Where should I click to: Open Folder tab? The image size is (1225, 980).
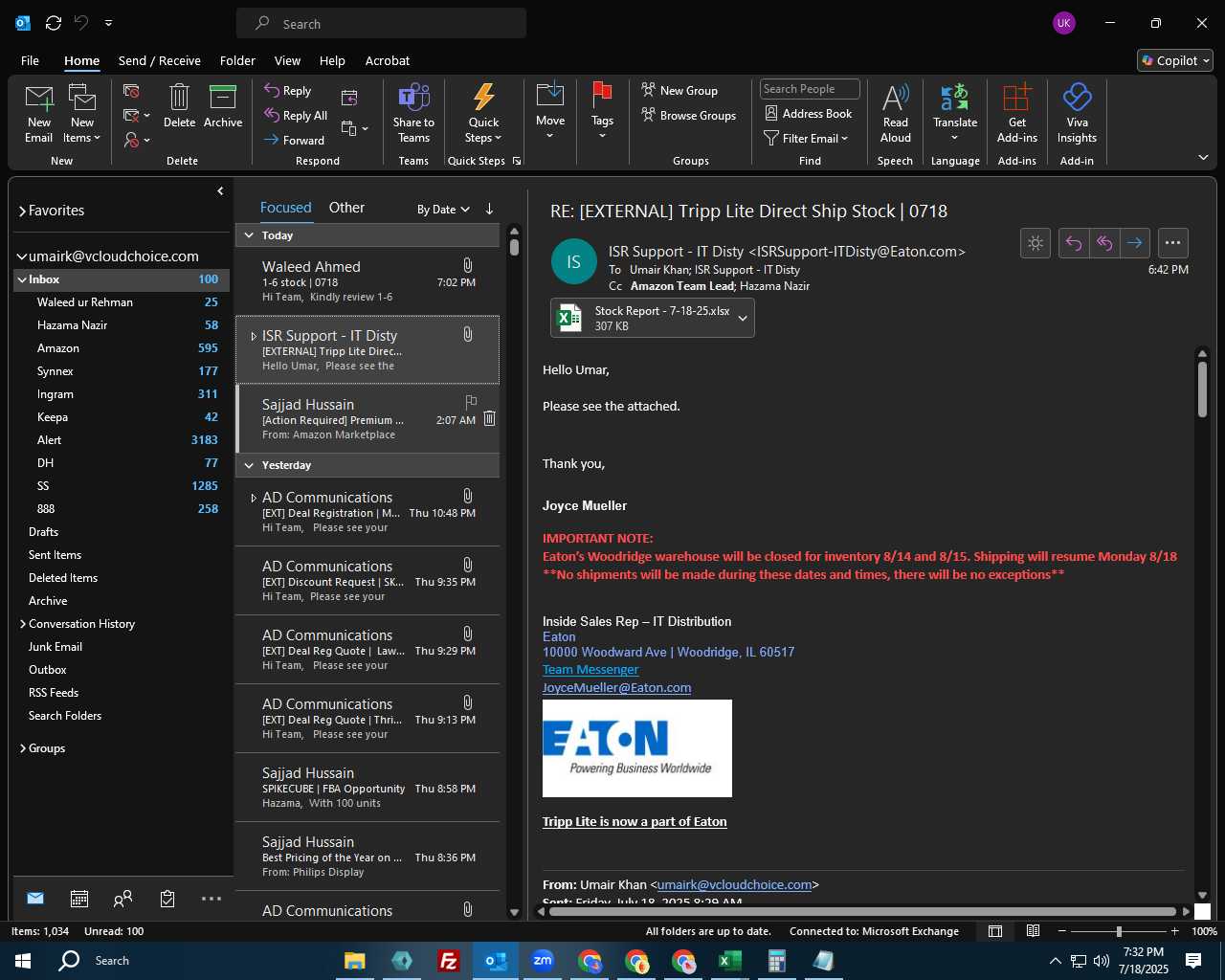coord(237,60)
